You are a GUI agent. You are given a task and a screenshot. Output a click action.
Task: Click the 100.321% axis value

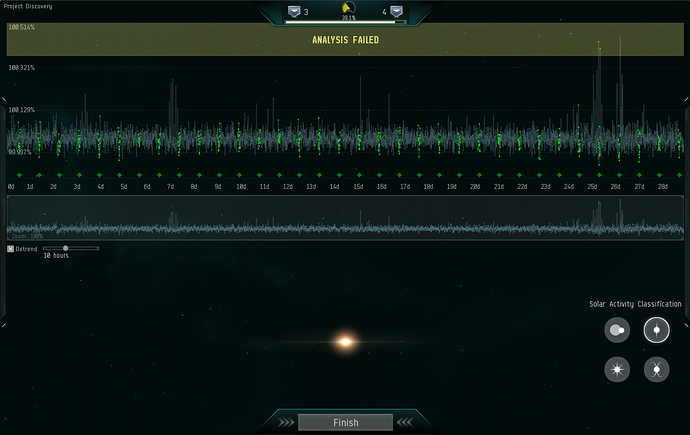pos(22,68)
